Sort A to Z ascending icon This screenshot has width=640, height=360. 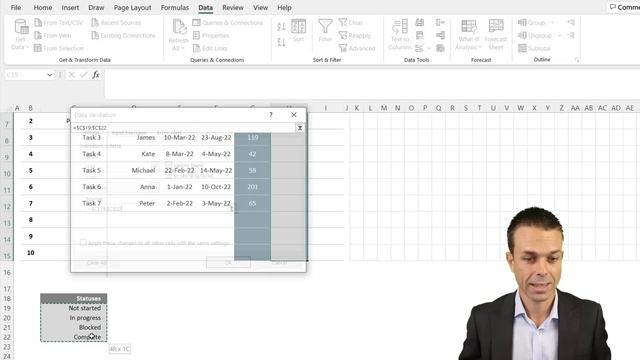point(281,27)
